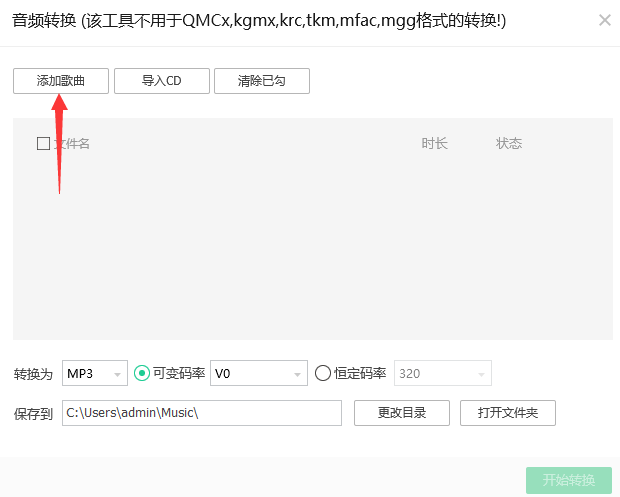Click the 添加歌曲 button
Screen dimensions: 620x497
pyautogui.click(x=61, y=81)
